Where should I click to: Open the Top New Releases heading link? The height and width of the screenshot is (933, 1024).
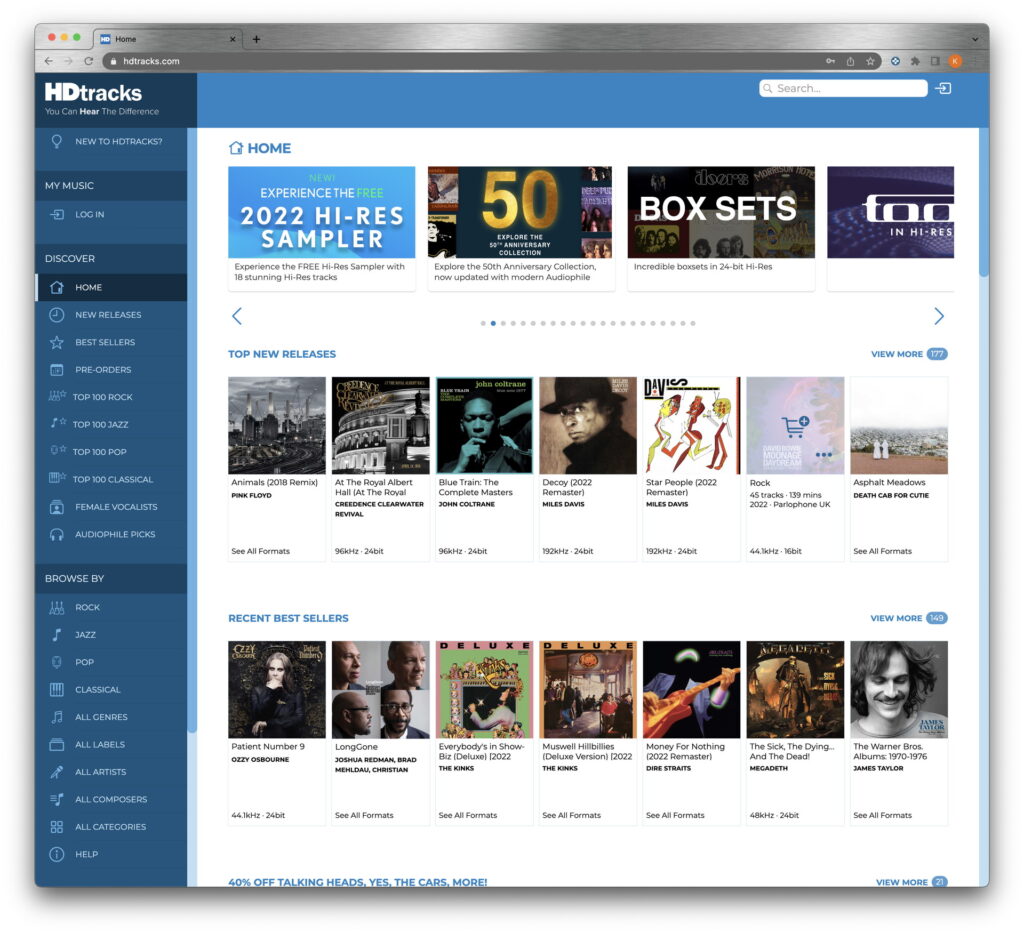(282, 354)
